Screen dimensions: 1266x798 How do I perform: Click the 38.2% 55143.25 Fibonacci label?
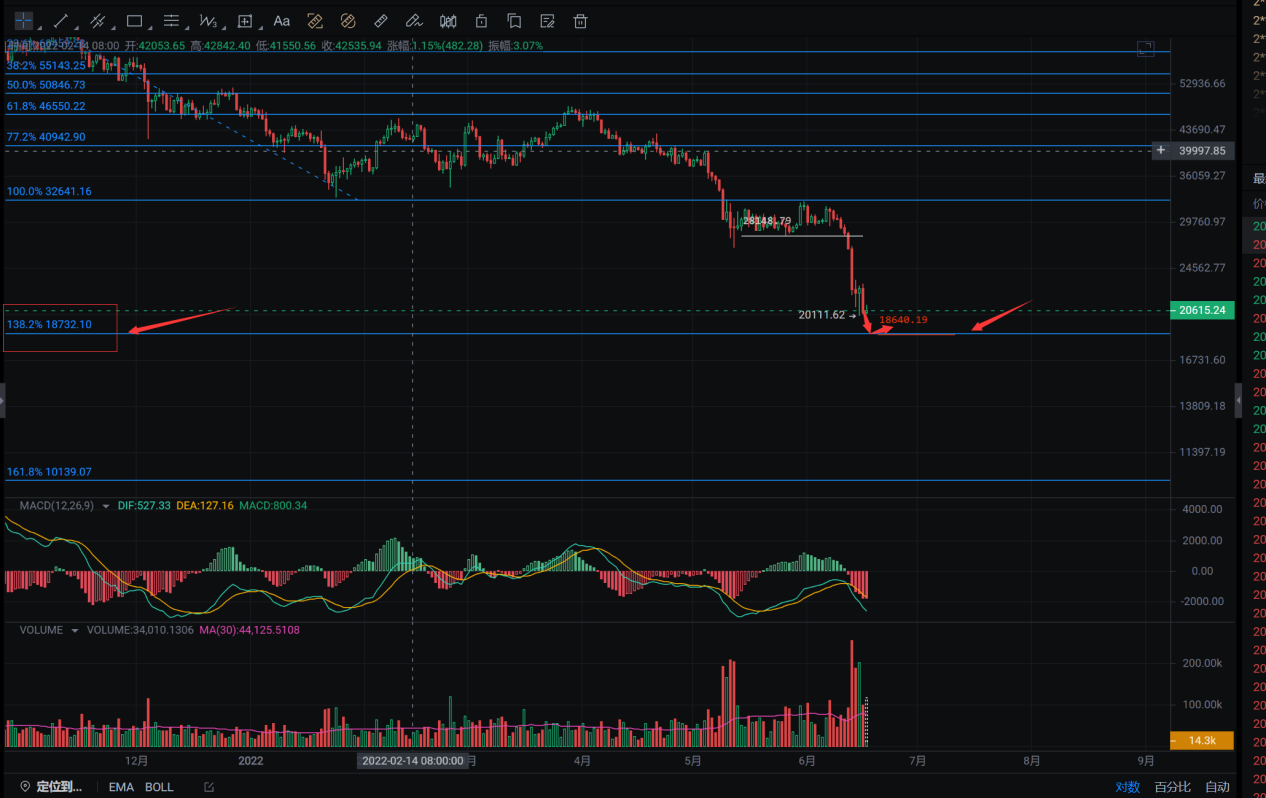point(46,65)
